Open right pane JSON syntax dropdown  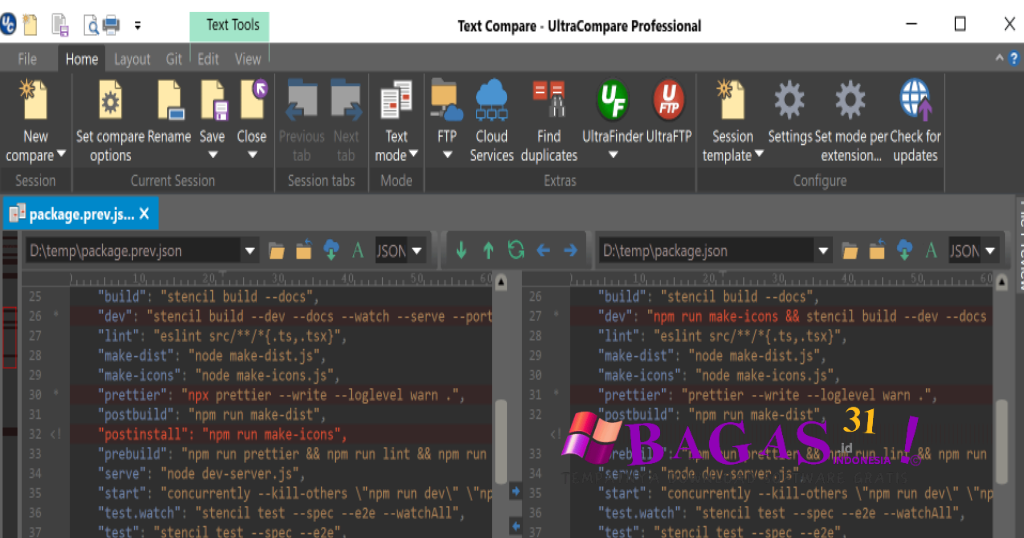[990, 251]
